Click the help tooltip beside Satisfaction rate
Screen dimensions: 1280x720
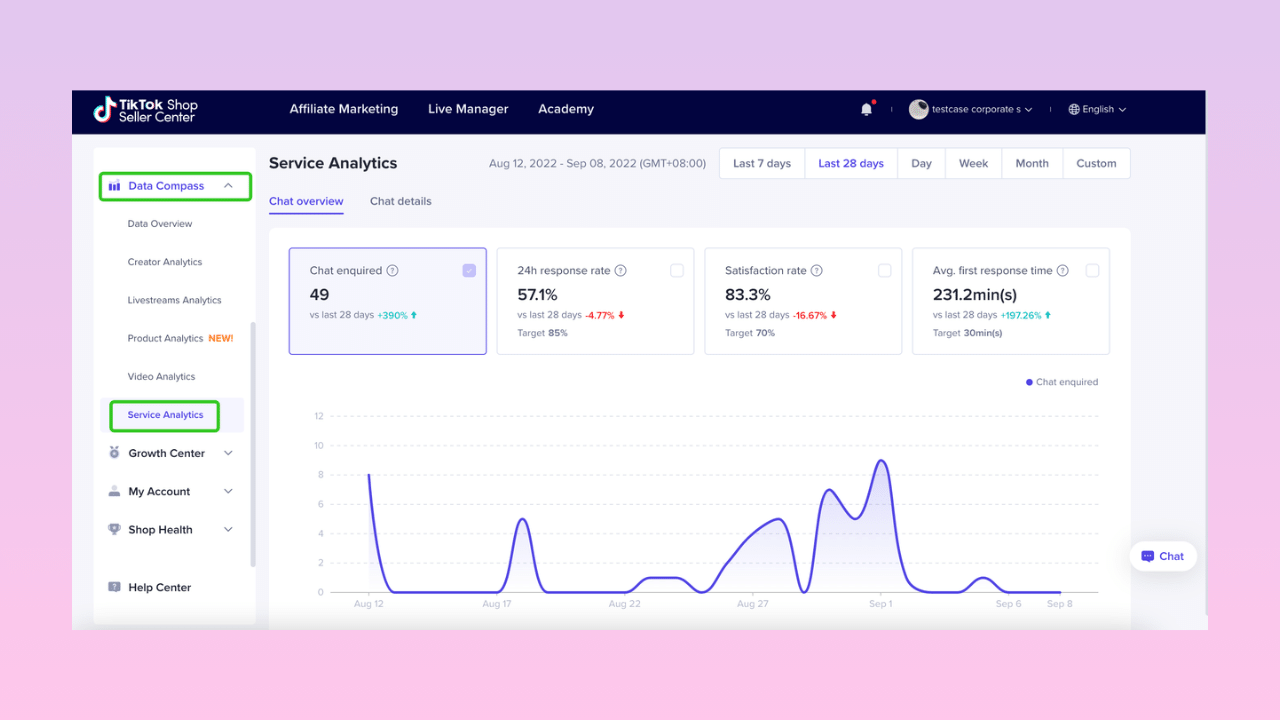coord(817,270)
